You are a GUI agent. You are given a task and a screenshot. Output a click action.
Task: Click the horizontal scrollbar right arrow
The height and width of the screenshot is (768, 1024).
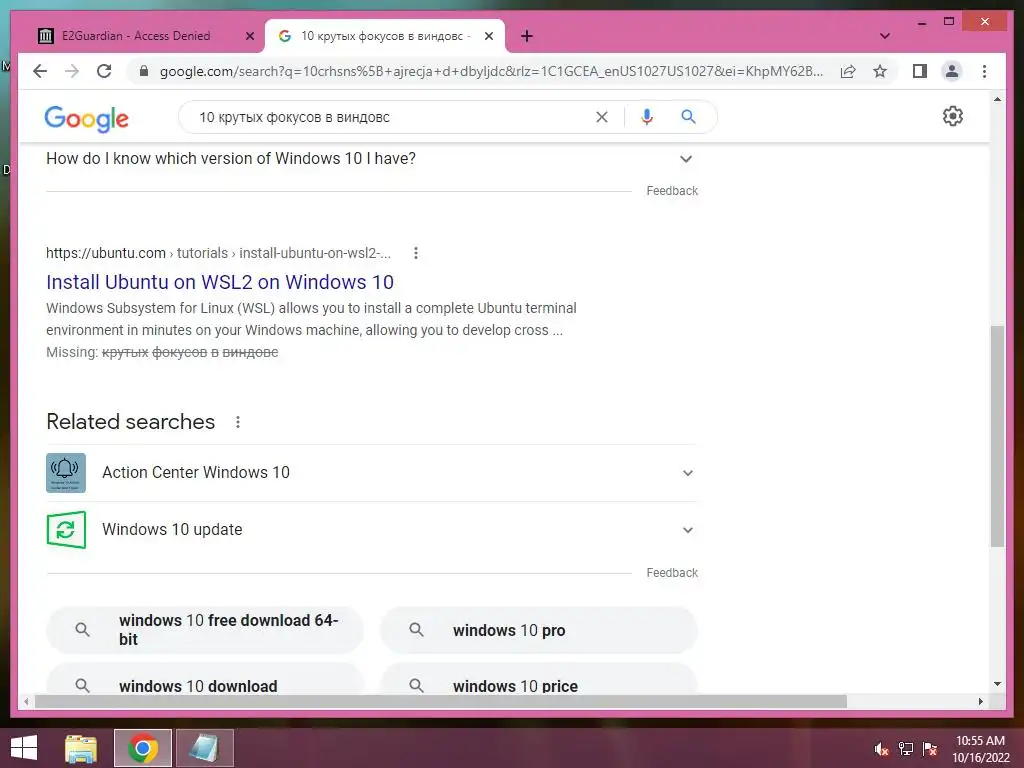click(980, 701)
